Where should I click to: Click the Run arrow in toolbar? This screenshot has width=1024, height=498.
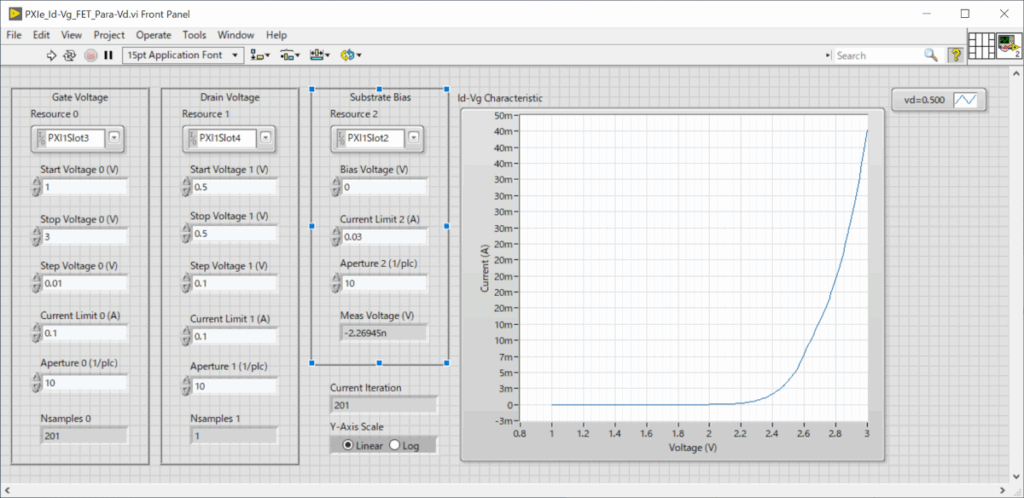(x=53, y=55)
